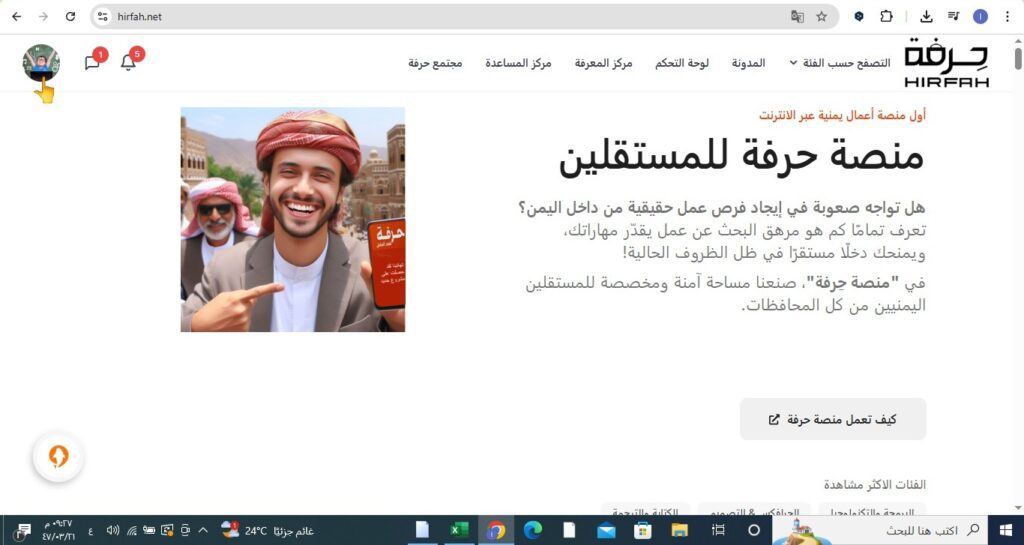Click the translate page icon in address bar
Screen dimensions: 1024x545
point(797,16)
